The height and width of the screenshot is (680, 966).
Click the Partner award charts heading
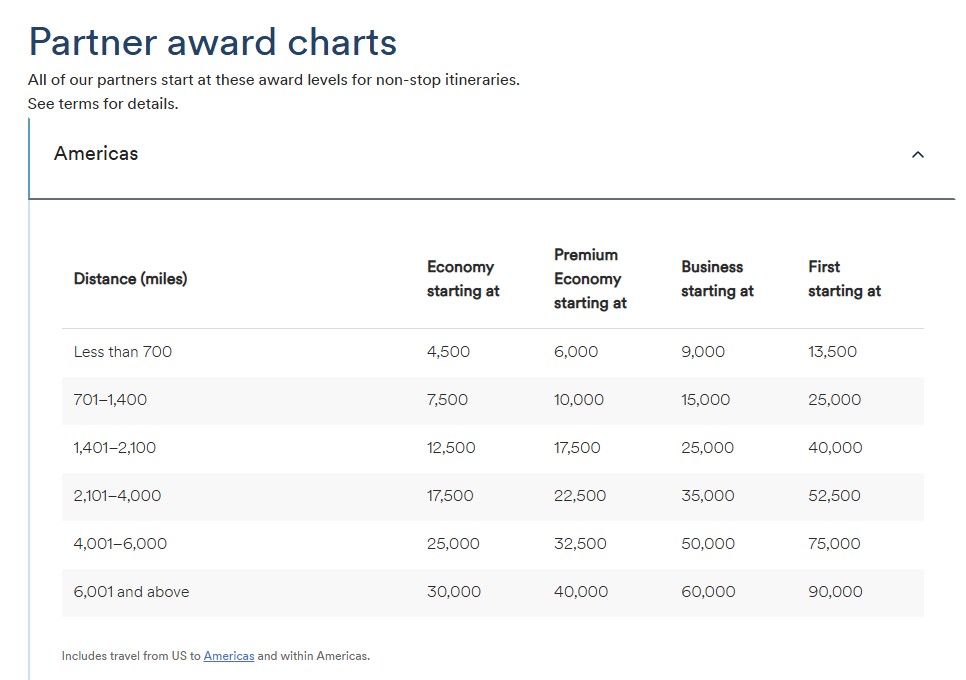213,42
